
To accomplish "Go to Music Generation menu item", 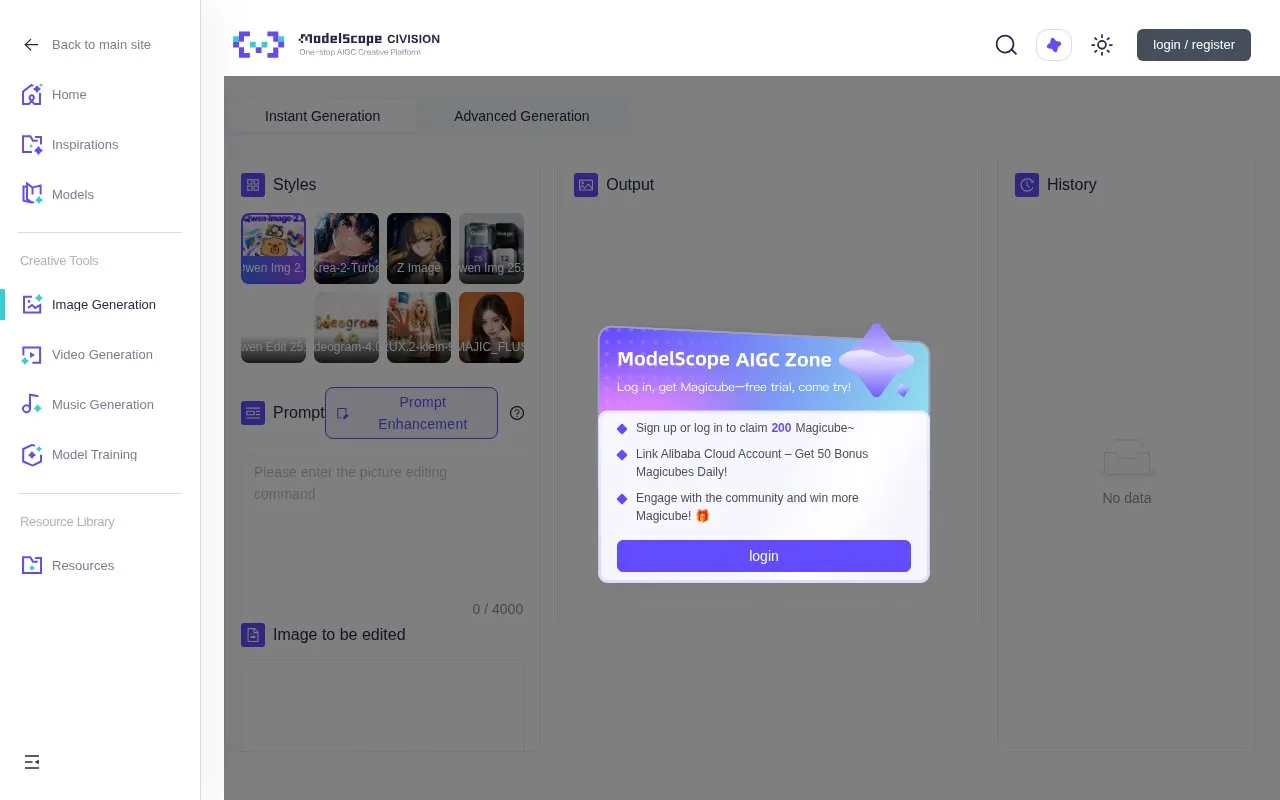I will [103, 405].
